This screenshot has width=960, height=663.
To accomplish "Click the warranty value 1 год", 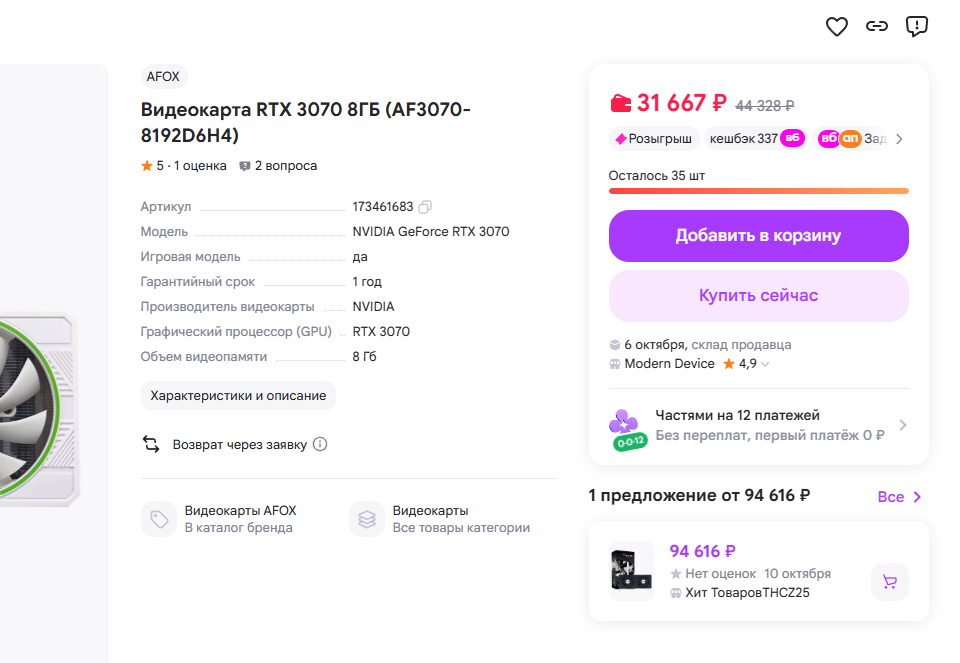I will coord(367,282).
